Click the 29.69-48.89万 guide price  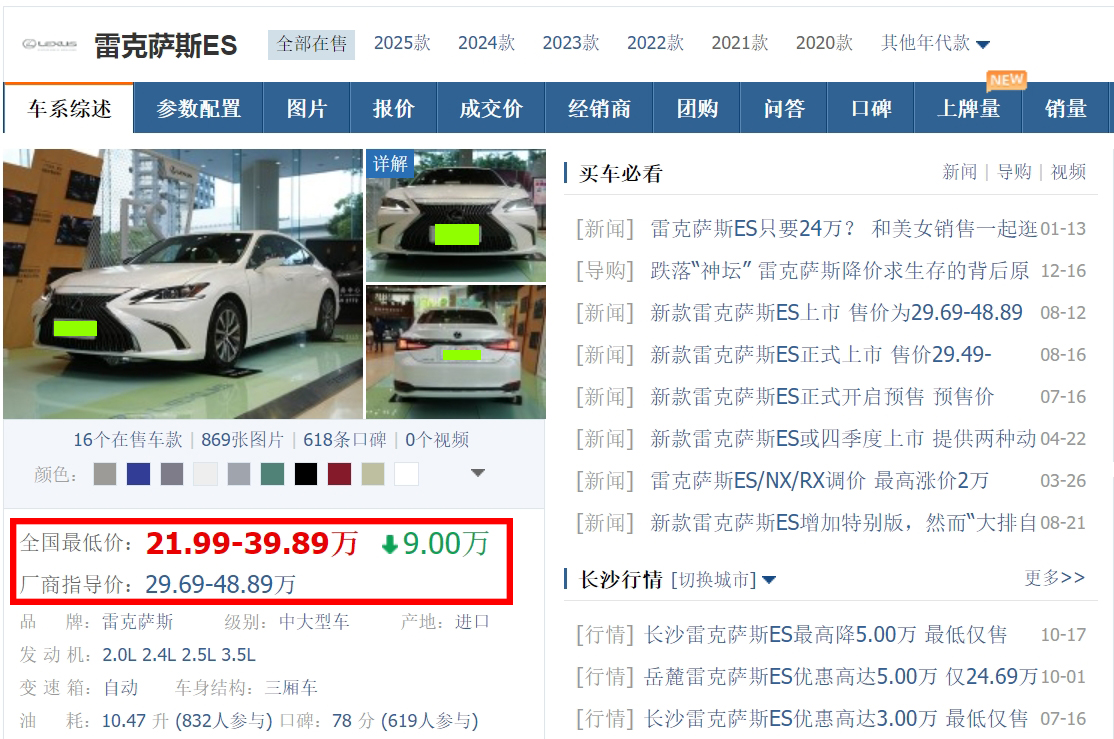[220, 585]
